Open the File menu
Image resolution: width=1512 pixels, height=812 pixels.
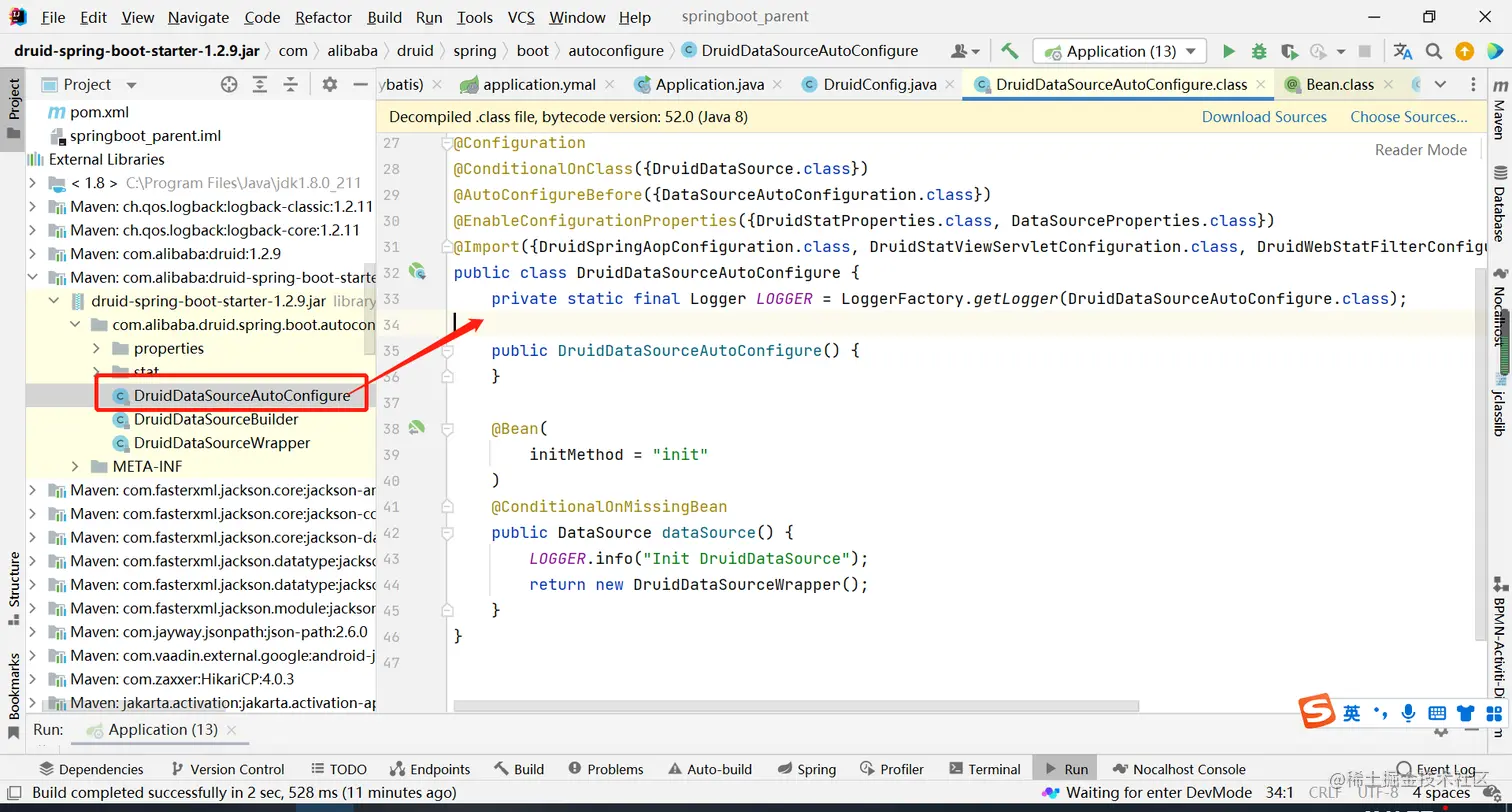53,17
